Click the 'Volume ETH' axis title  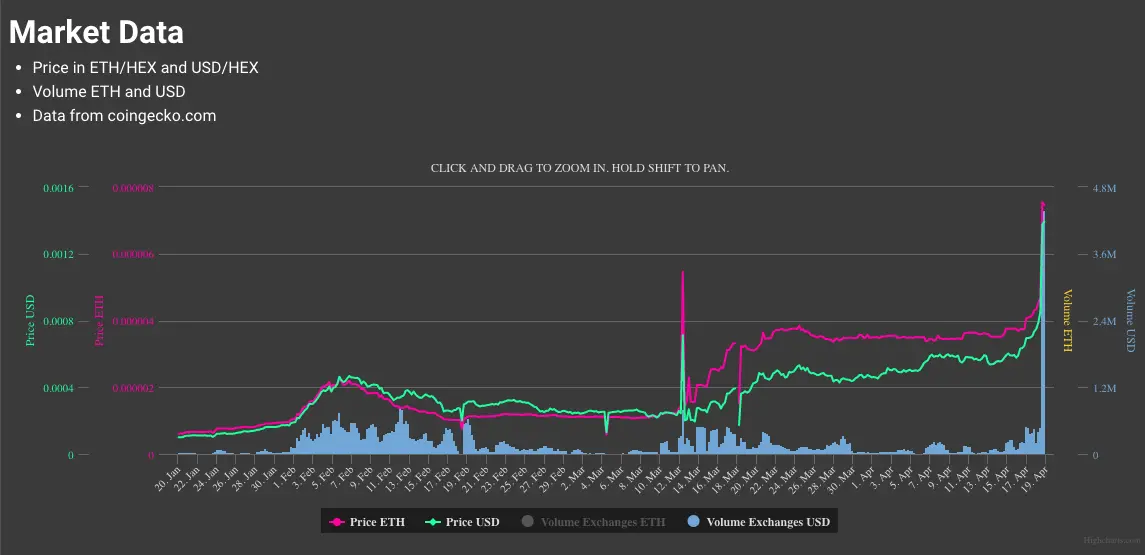1067,321
